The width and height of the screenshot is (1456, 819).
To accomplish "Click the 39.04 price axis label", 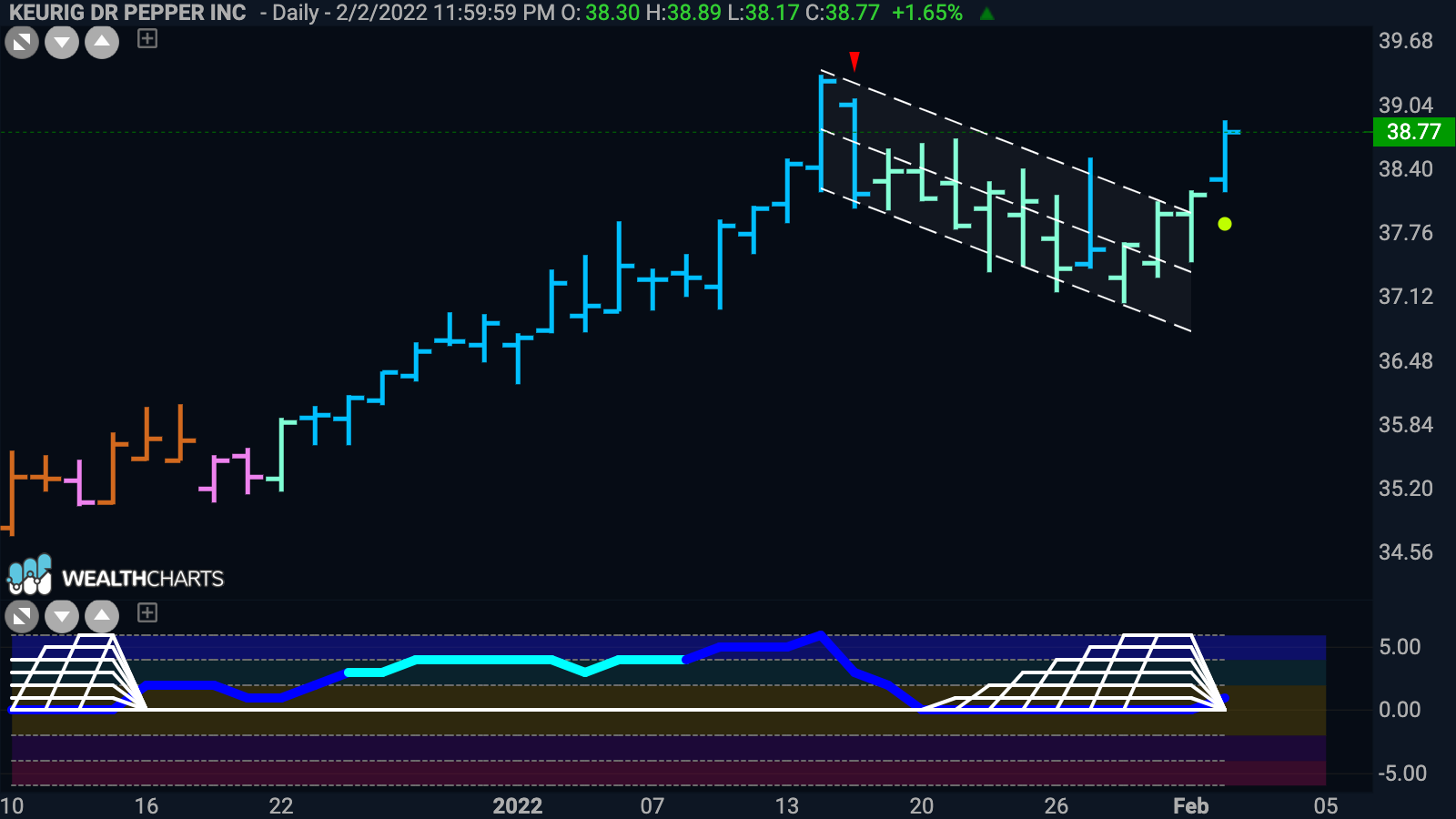I will coord(1405,105).
